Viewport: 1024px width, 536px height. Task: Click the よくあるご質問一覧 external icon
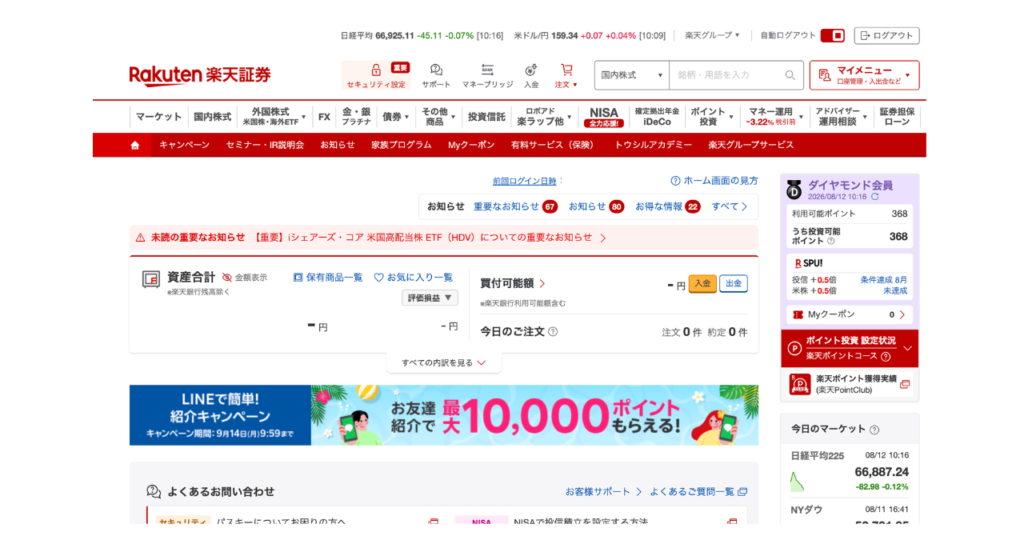tap(743, 492)
